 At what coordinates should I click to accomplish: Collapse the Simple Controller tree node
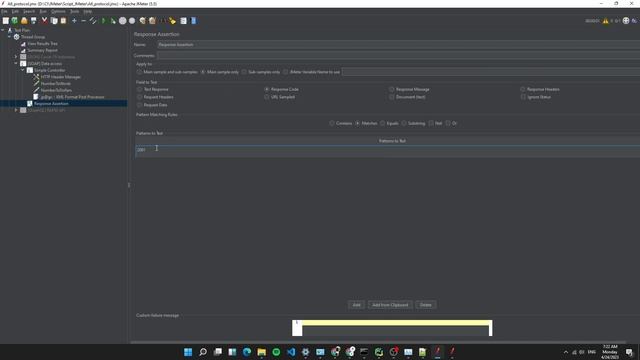22,70
